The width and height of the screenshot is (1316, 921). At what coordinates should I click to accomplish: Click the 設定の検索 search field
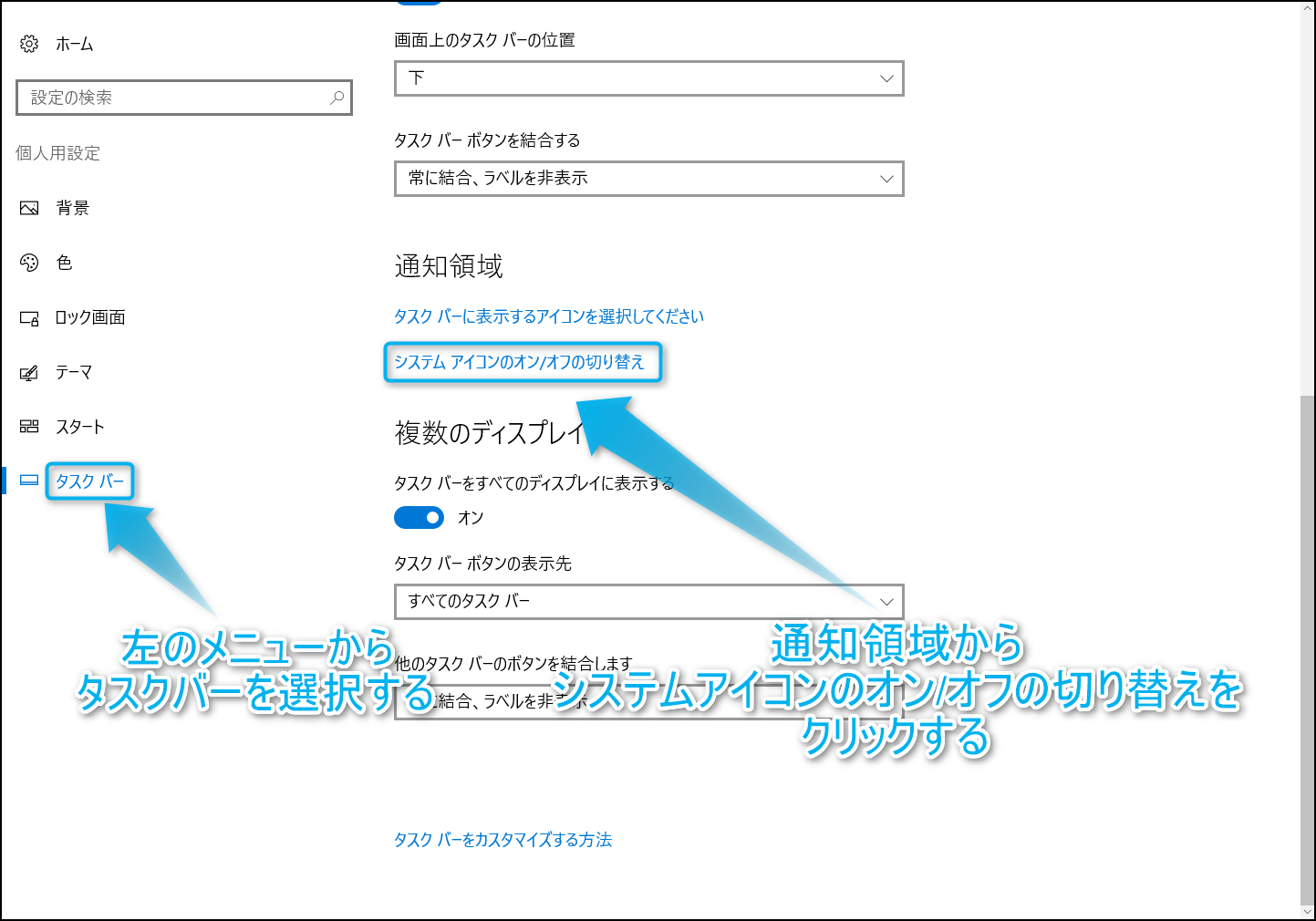click(x=173, y=98)
